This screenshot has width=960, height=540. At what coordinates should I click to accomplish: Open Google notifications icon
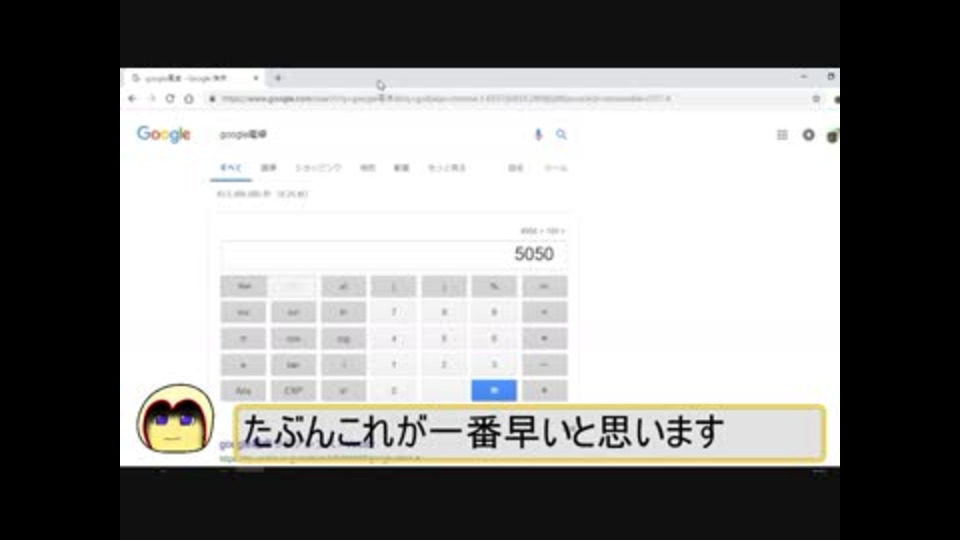tap(809, 135)
